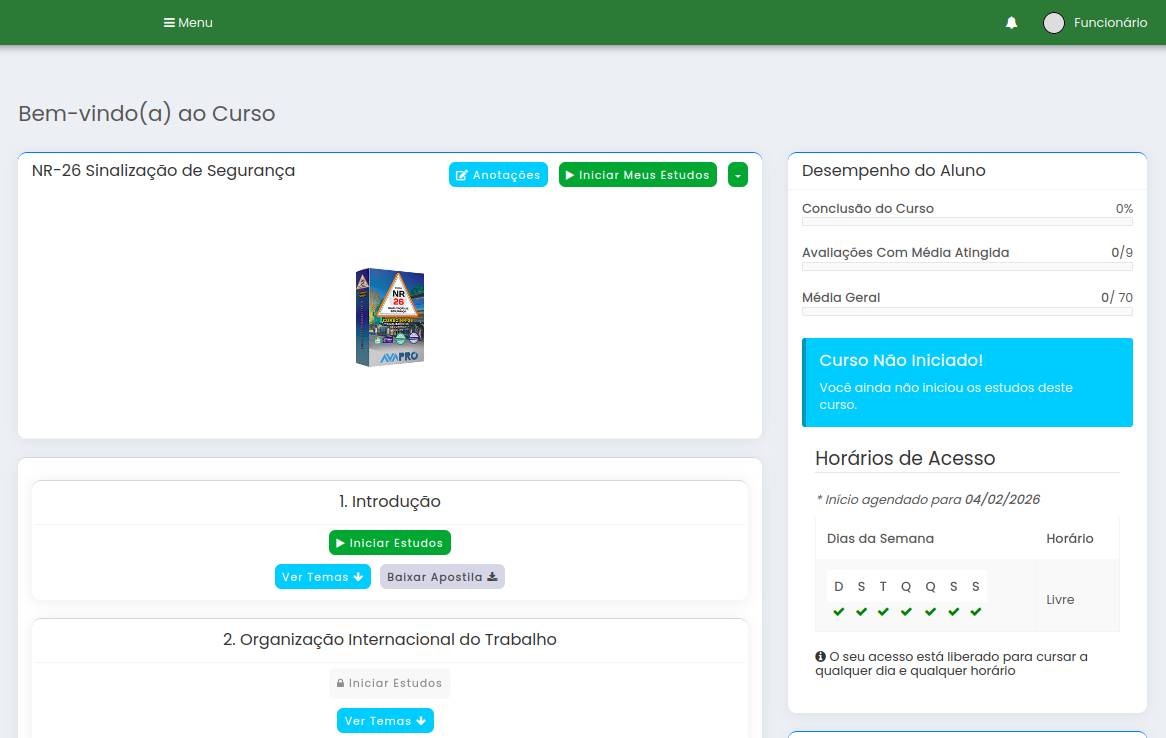
Task: Toggle the Quarta-feira checkmark in the schedule table
Action: pyautogui.click(x=905, y=610)
